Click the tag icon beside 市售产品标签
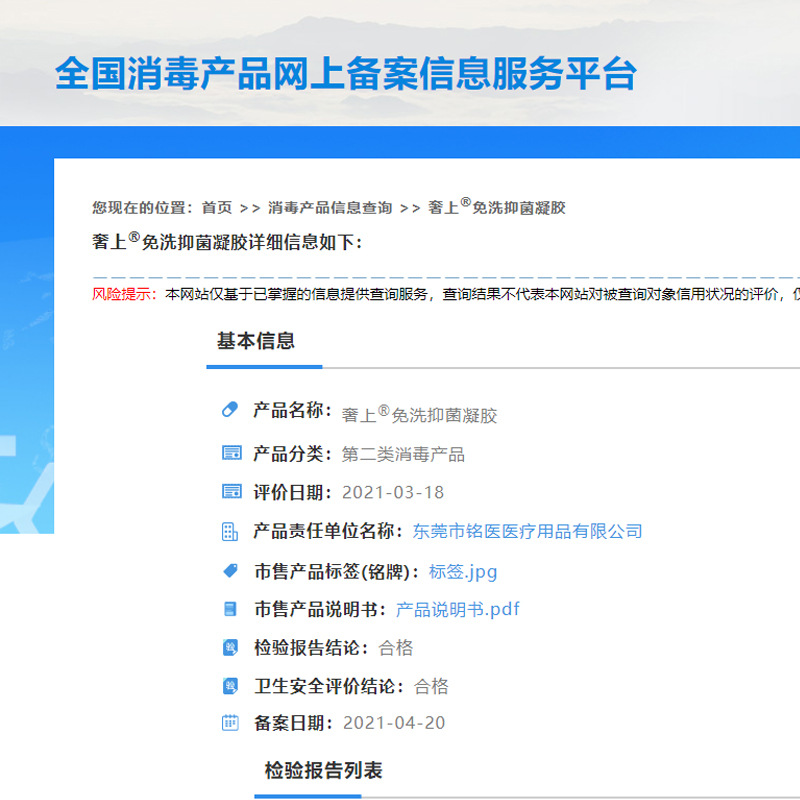This screenshot has width=800, height=800. point(230,571)
